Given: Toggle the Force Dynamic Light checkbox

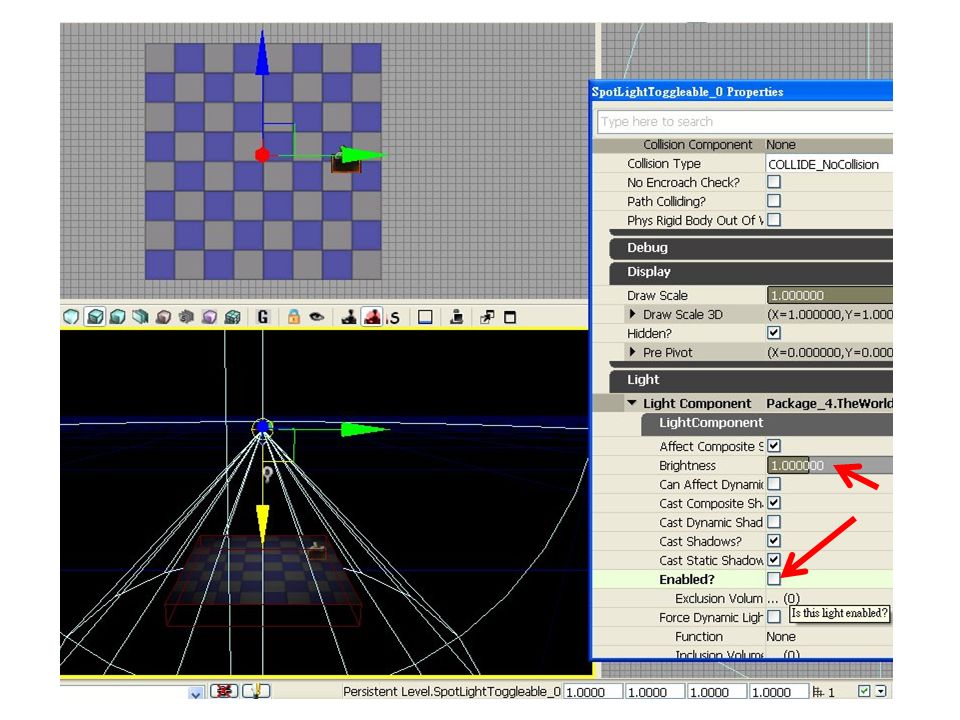Looking at the screenshot, I should 774,617.
